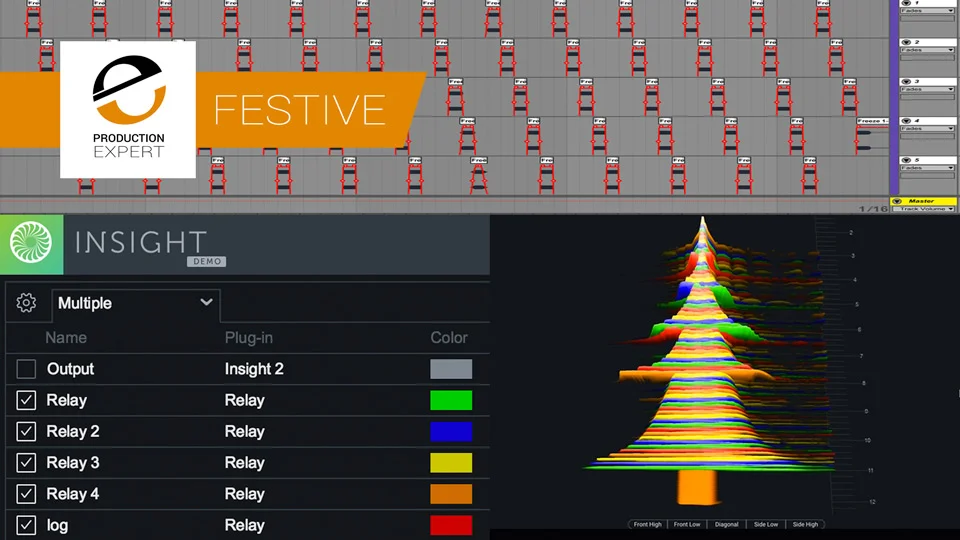Uncheck the log row checkbox

tap(26, 525)
